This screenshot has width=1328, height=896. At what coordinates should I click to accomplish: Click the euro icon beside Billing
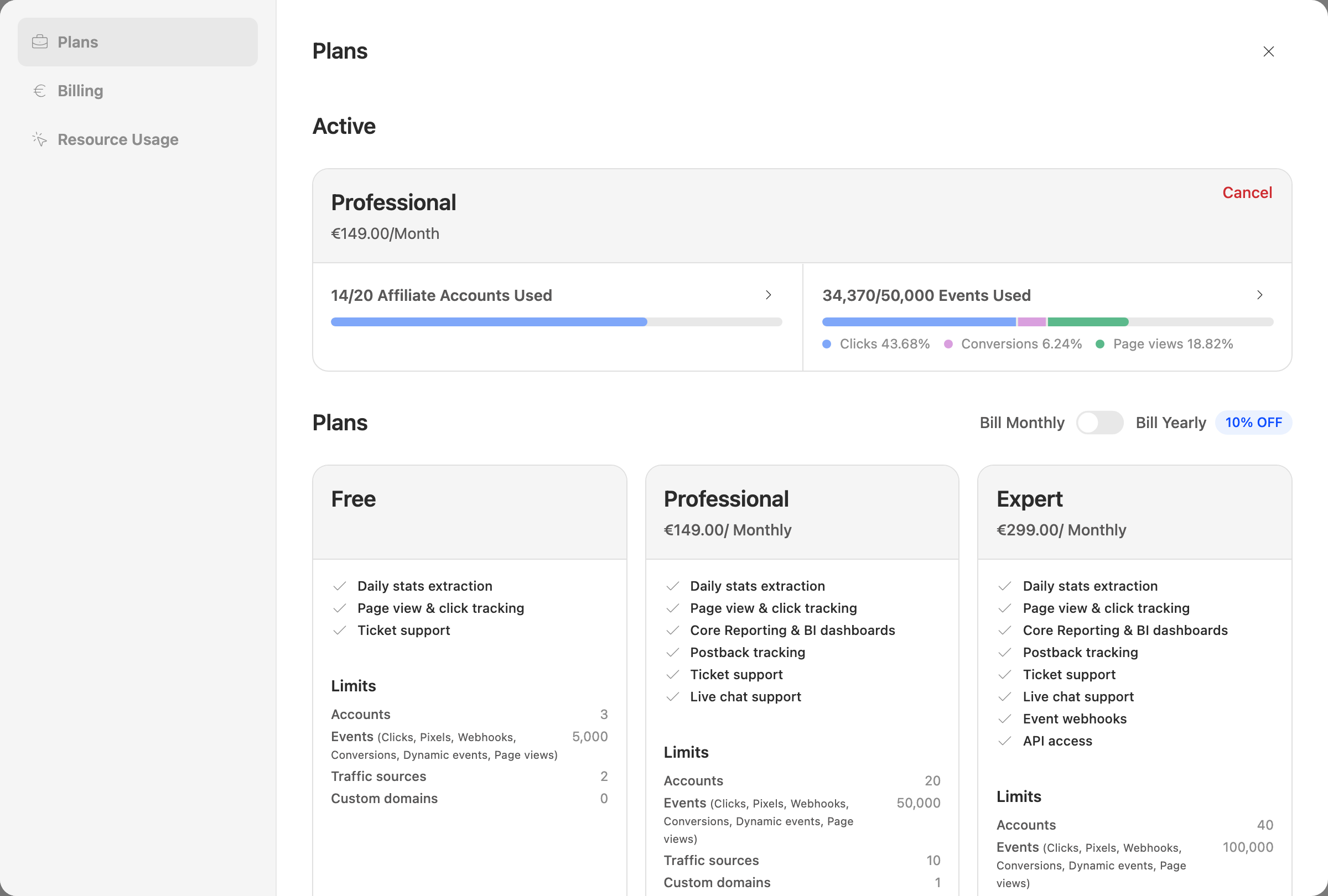(x=39, y=91)
